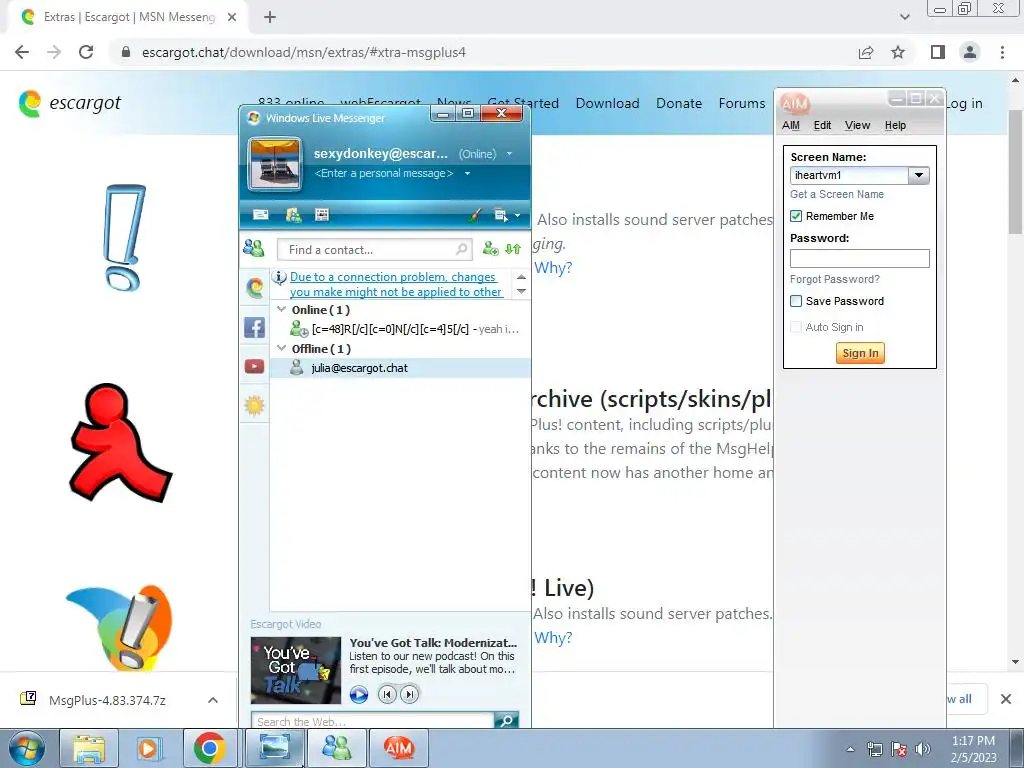
Task: Open the Help menu in AIM window
Action: [895, 125]
